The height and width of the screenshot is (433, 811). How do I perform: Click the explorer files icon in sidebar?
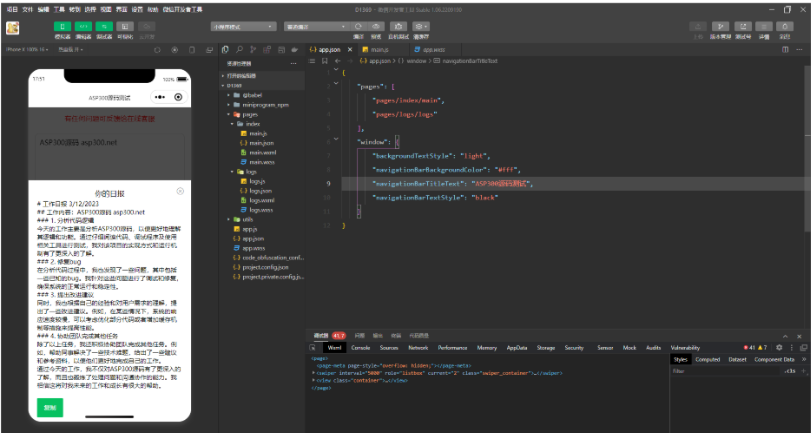225,48
